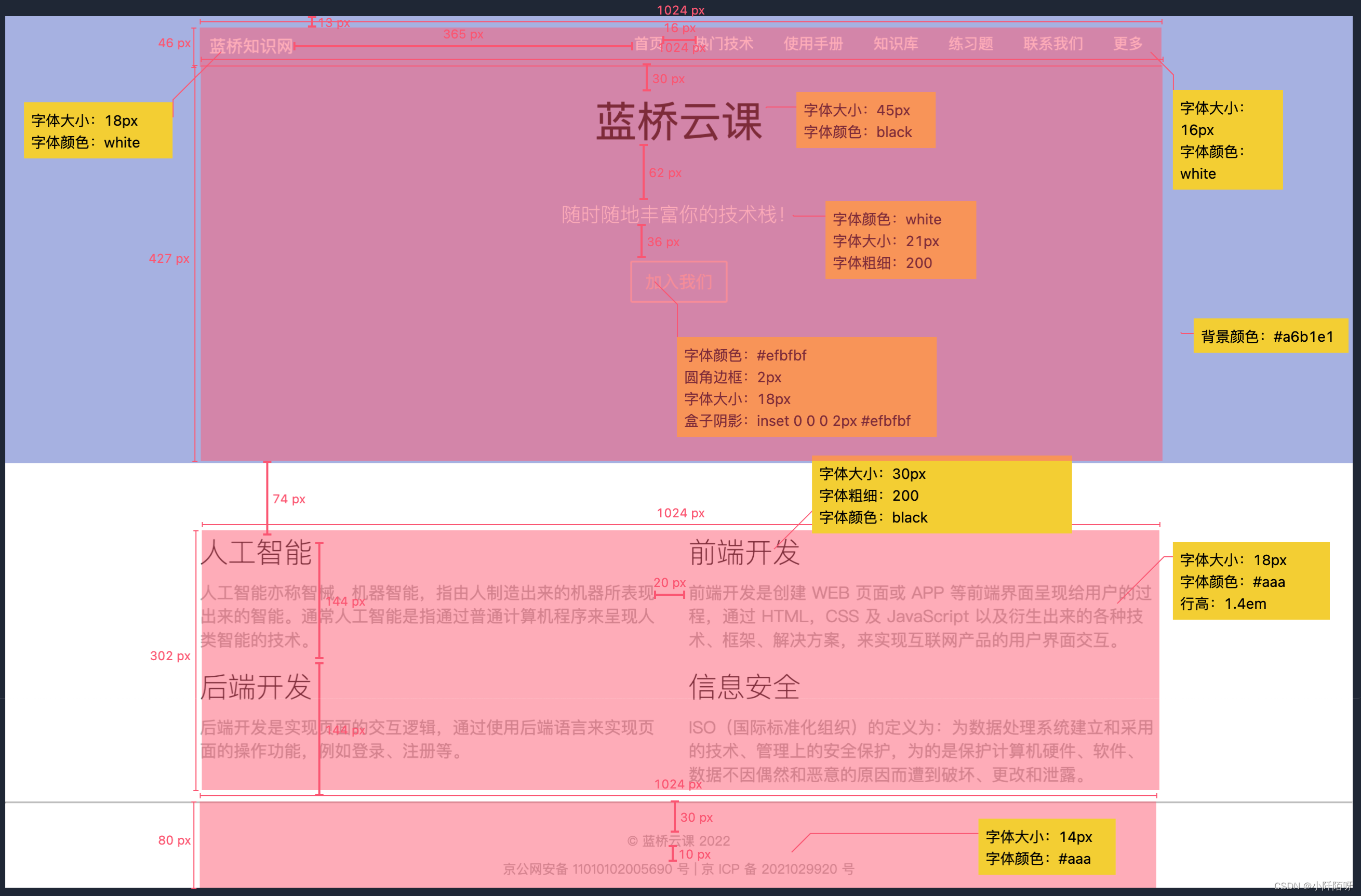The width and height of the screenshot is (1361, 896).
Task: Click the © 蓝桥云课 2022 footer text
Action: (679, 841)
